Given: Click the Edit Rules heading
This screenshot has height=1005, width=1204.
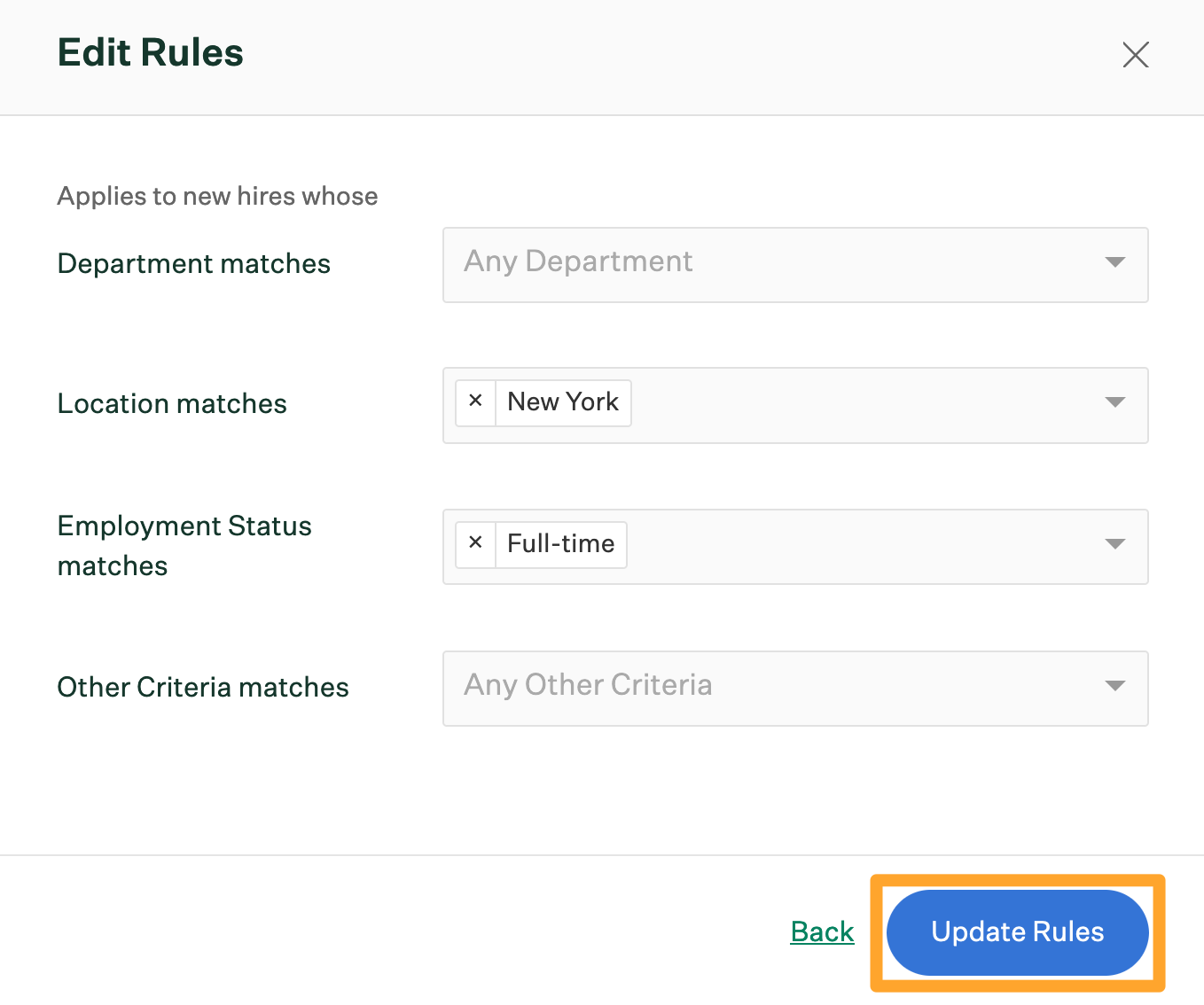Looking at the screenshot, I should coord(151,53).
